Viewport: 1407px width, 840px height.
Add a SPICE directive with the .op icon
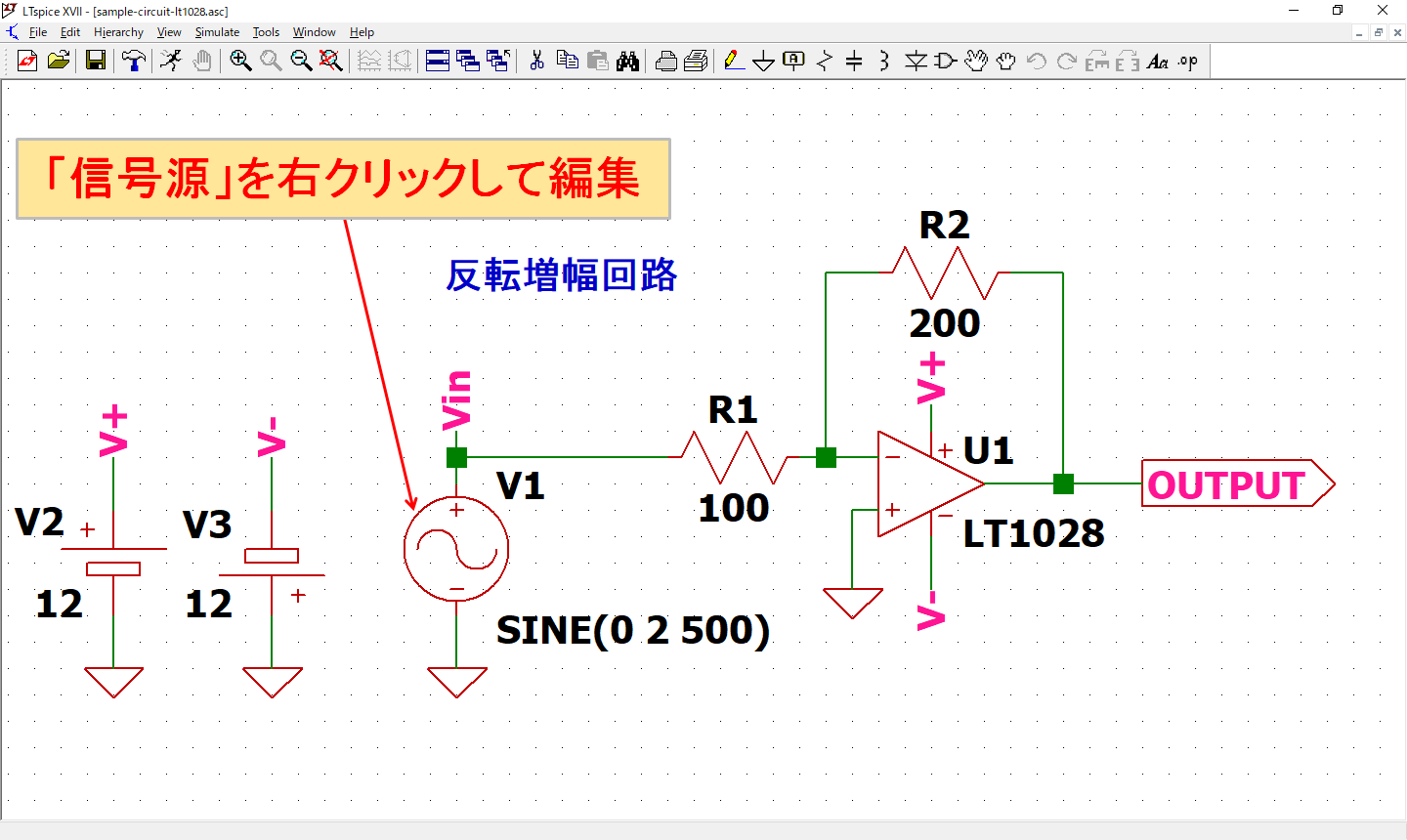click(x=1188, y=61)
